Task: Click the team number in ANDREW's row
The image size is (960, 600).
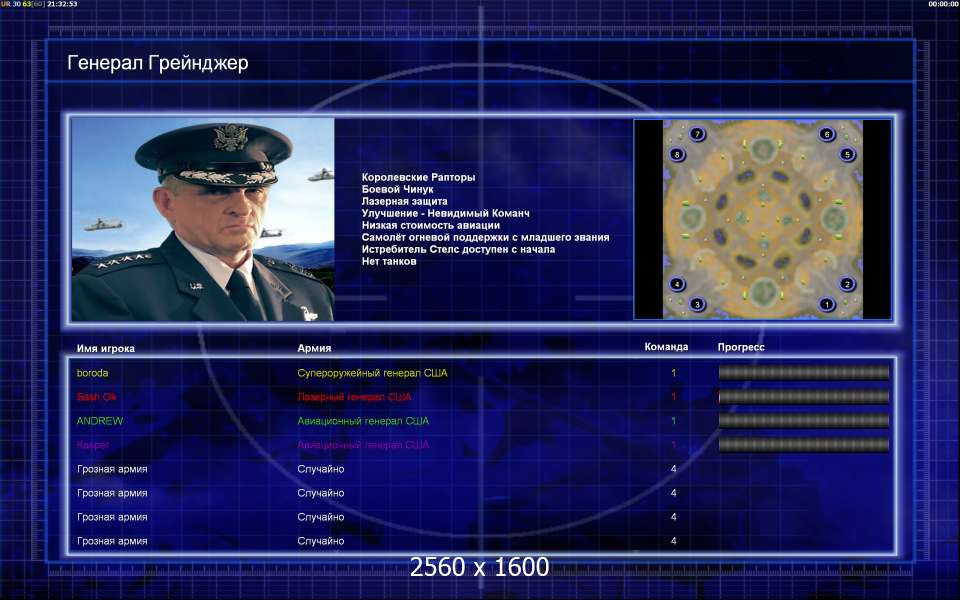Action: [x=673, y=421]
